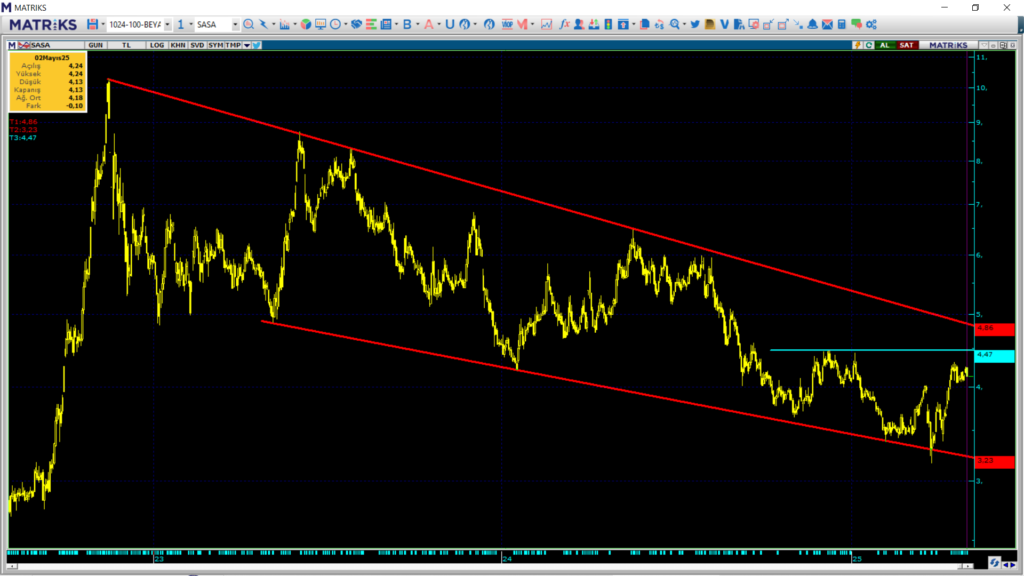This screenshot has width=1024, height=576.
Task: Toggle the KHN chart option
Action: (177, 45)
